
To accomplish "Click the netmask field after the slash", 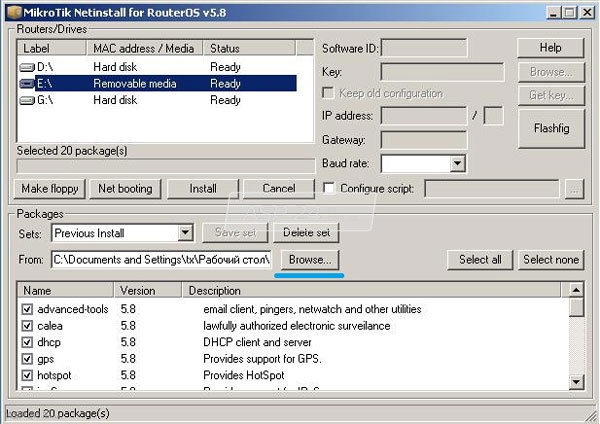I will [494, 116].
